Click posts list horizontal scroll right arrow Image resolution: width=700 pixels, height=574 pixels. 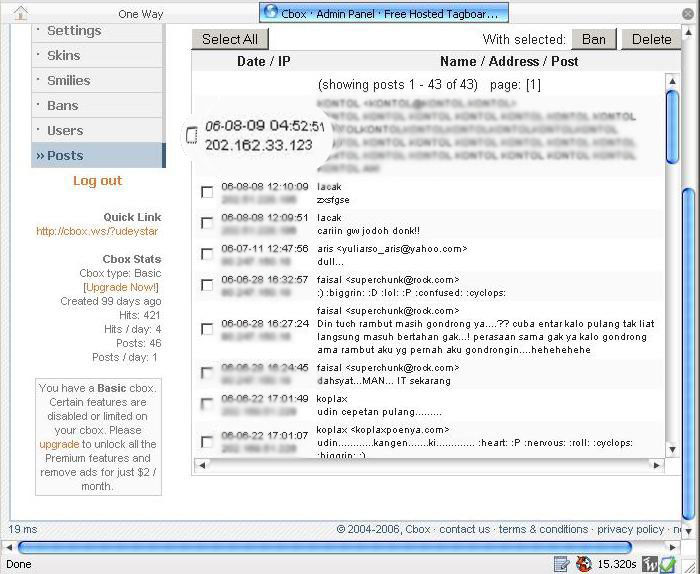656,465
